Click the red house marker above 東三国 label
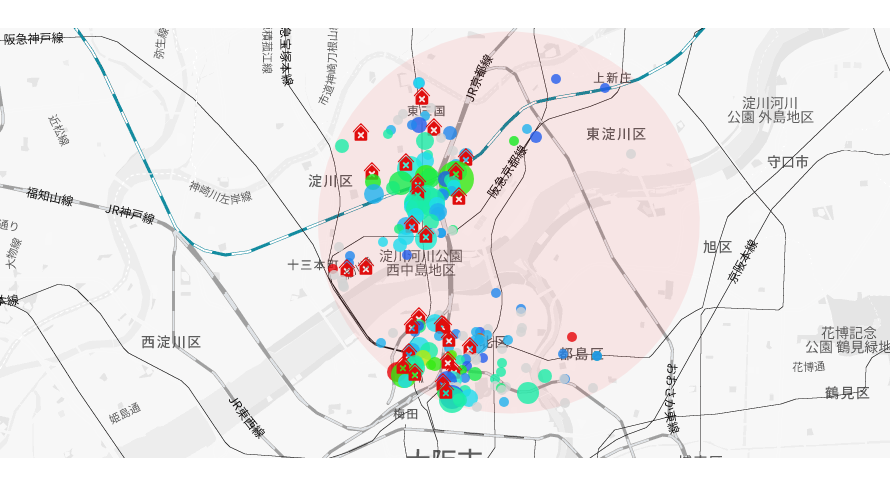Viewport: 890px width, 480px height. pos(422,98)
